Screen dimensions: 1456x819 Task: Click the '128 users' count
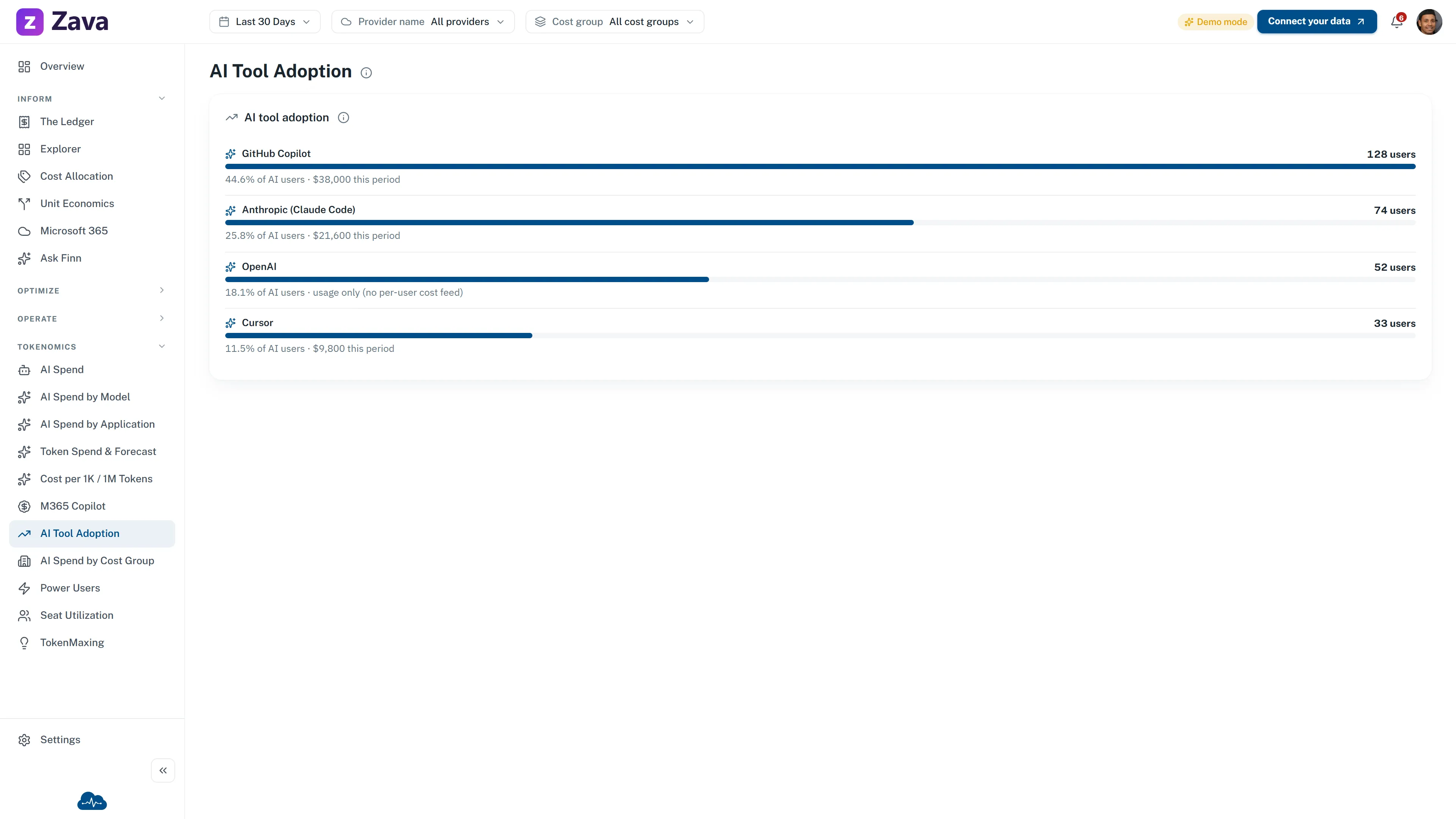coord(1391,154)
